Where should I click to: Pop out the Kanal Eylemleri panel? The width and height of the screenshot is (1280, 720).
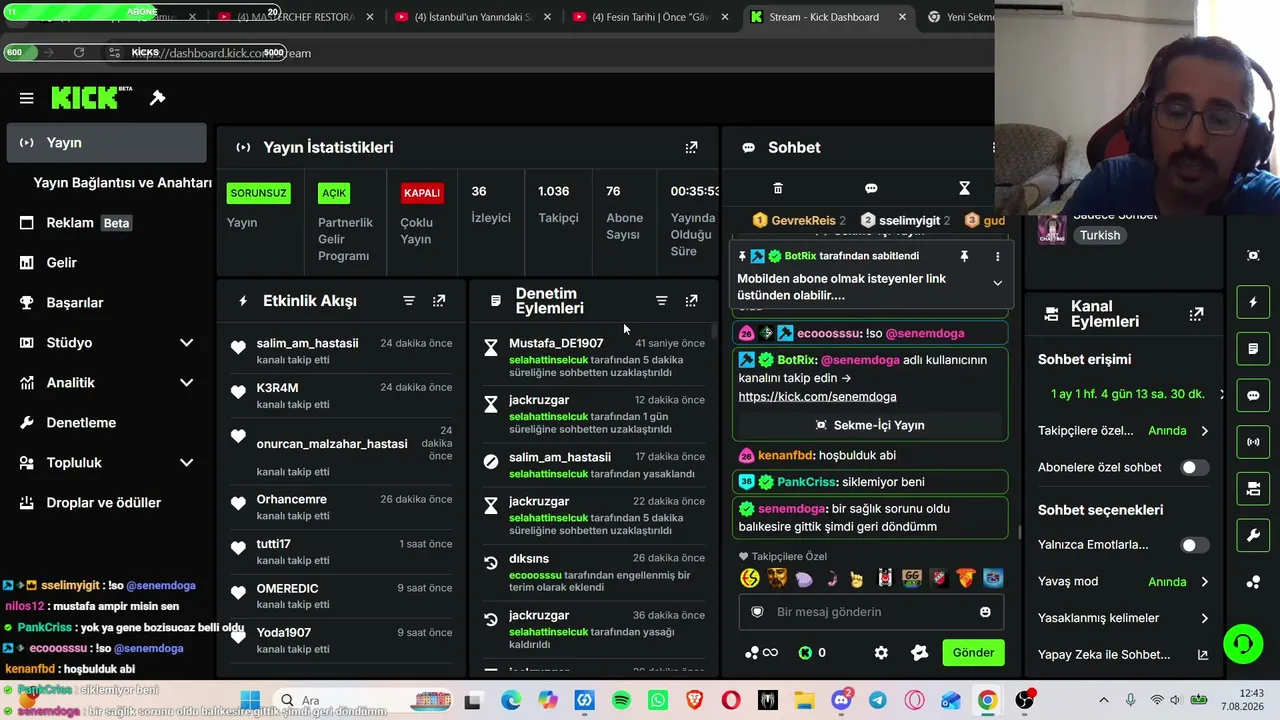[x=1196, y=314]
